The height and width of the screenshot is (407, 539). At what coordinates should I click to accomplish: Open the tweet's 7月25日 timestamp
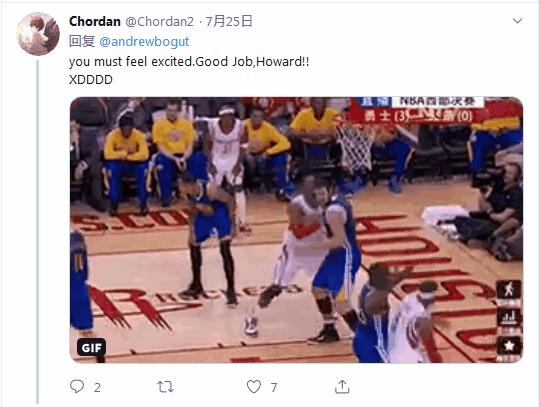pyautogui.click(x=229, y=21)
